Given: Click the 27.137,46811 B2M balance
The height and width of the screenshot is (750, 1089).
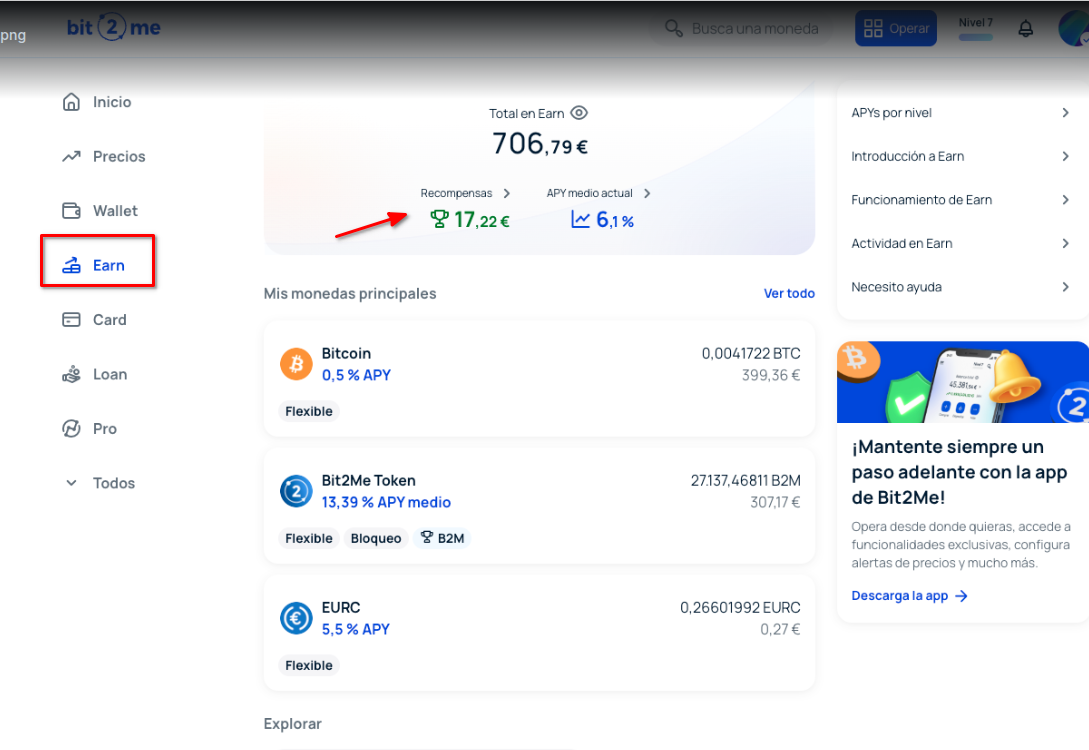Looking at the screenshot, I should pyautogui.click(x=745, y=481).
